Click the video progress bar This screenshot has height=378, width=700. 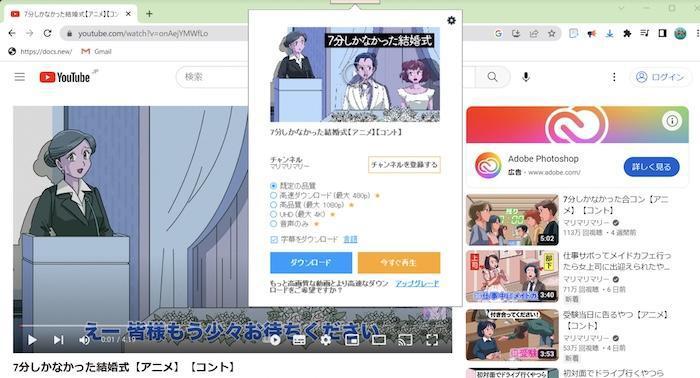(x=232, y=326)
